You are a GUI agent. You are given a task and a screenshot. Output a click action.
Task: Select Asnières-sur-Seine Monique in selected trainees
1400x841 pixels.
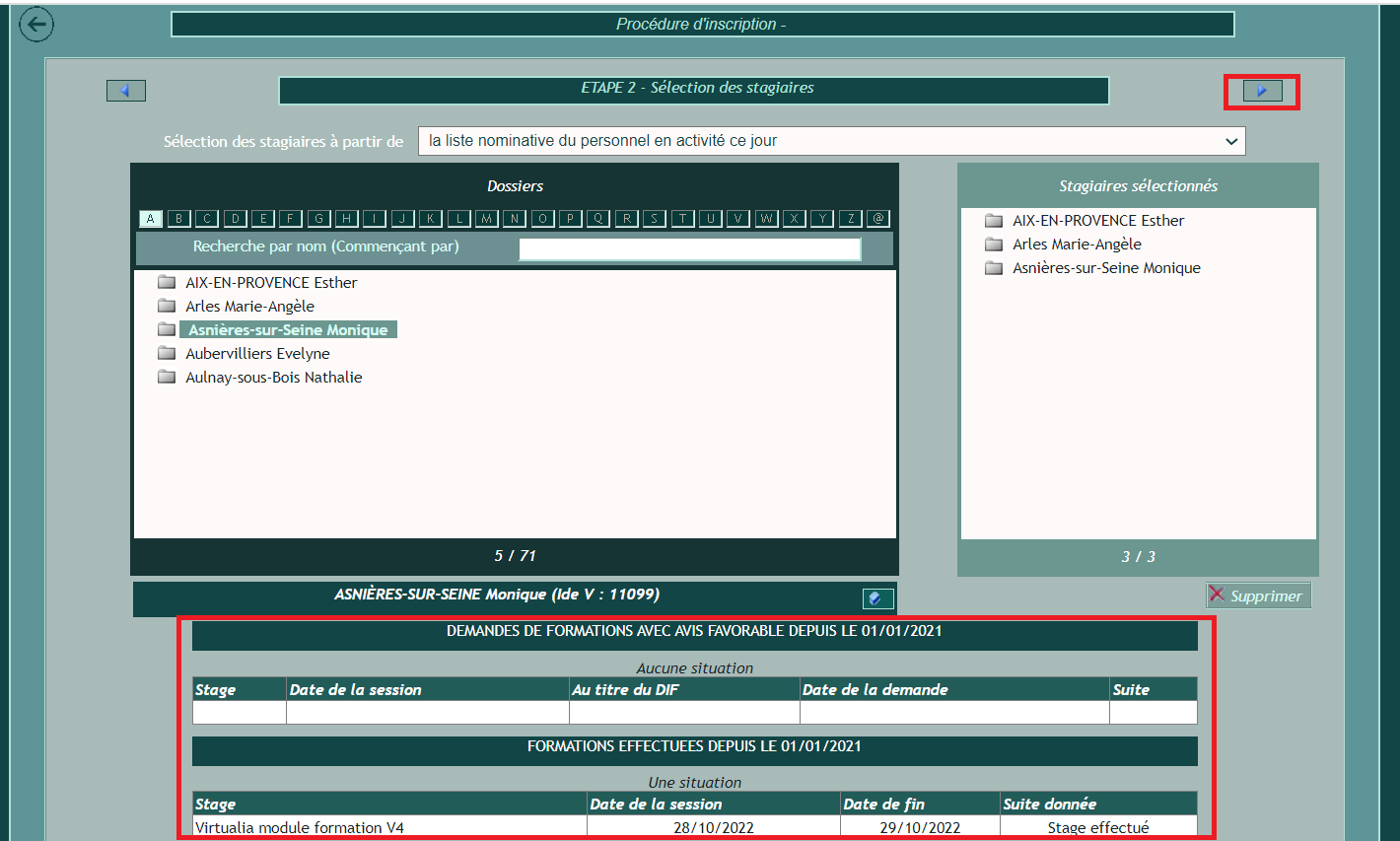click(1106, 268)
